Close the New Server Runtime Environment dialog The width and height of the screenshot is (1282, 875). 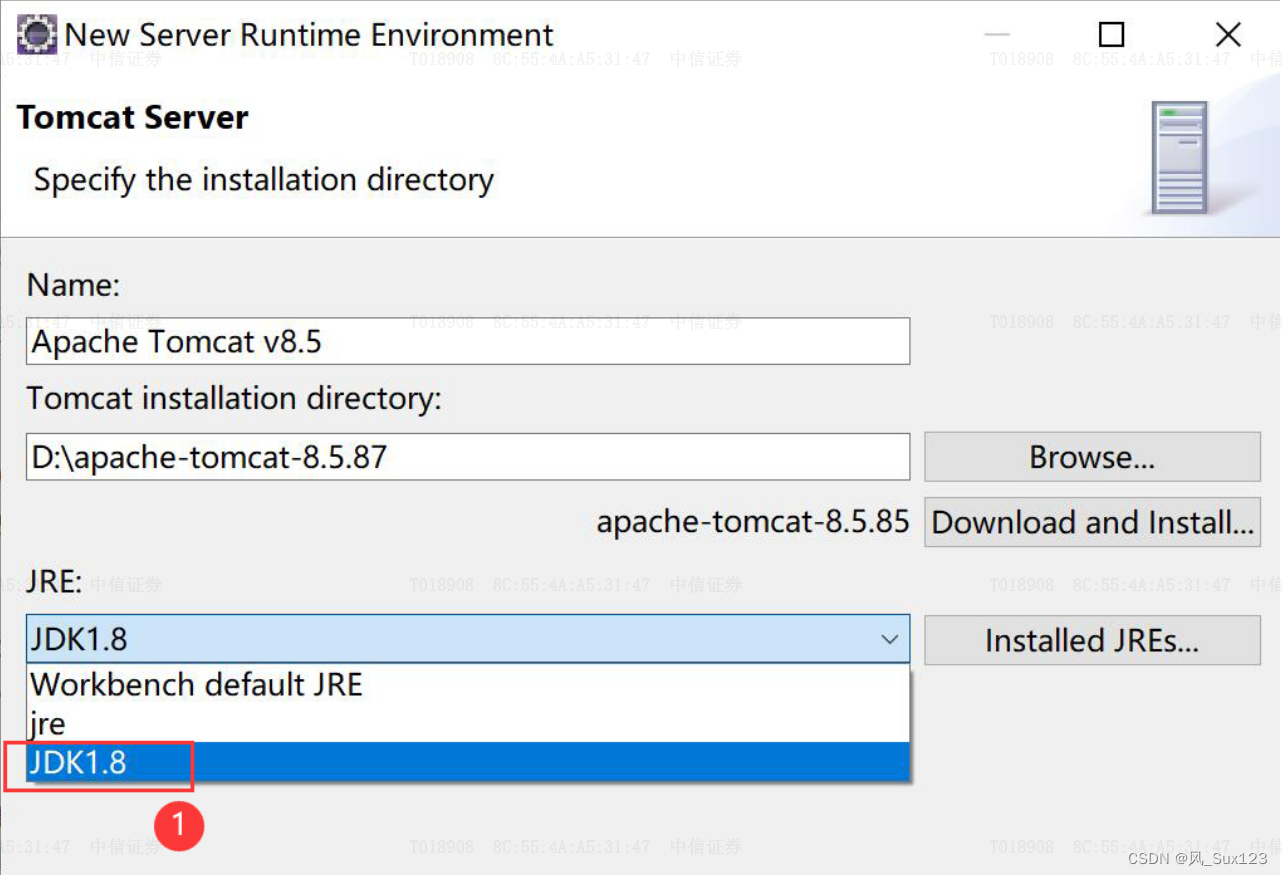click(1228, 35)
